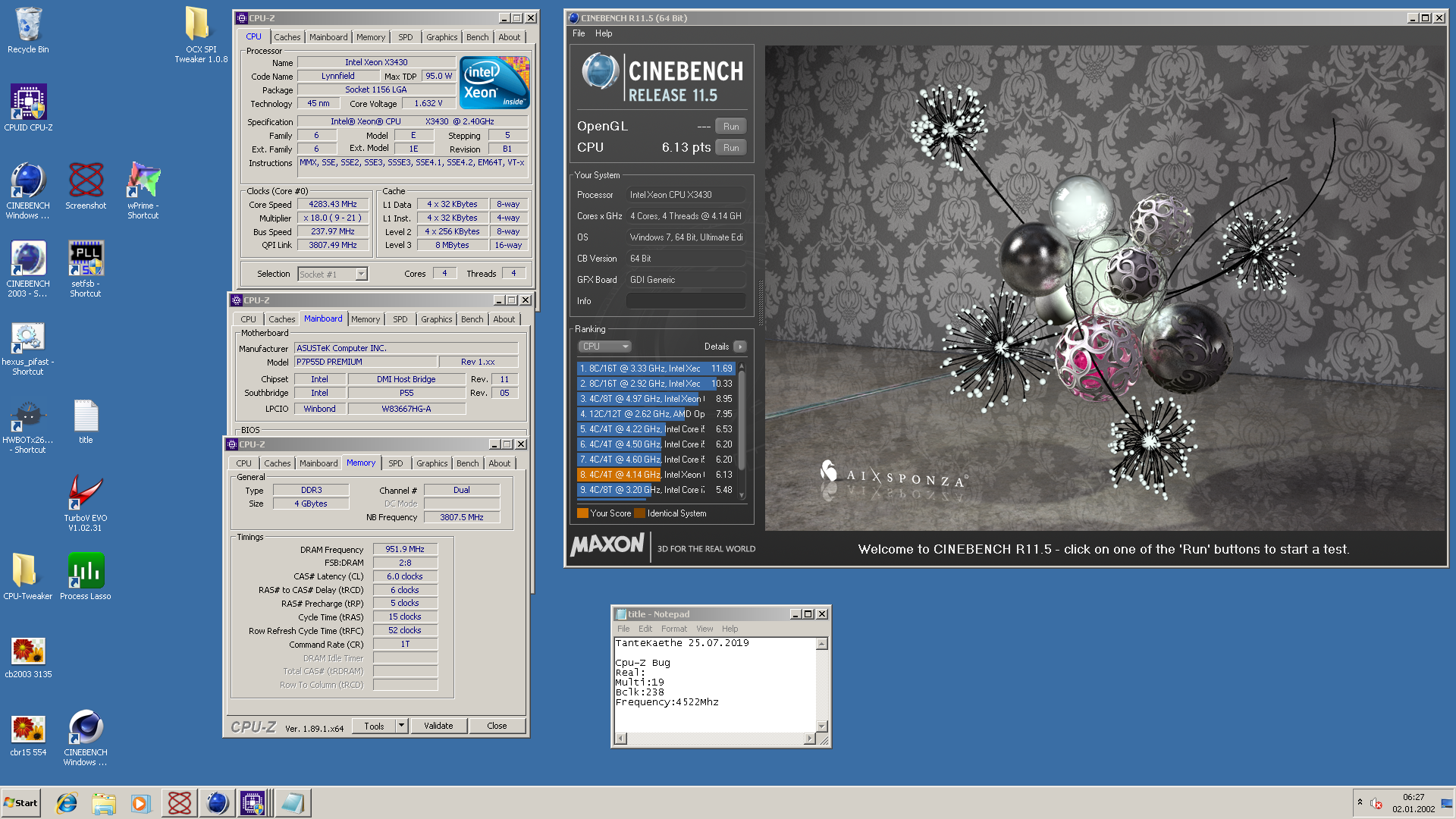This screenshot has width=1456, height=819.
Task: Open the Screenshot desktop icon
Action: coord(86,186)
